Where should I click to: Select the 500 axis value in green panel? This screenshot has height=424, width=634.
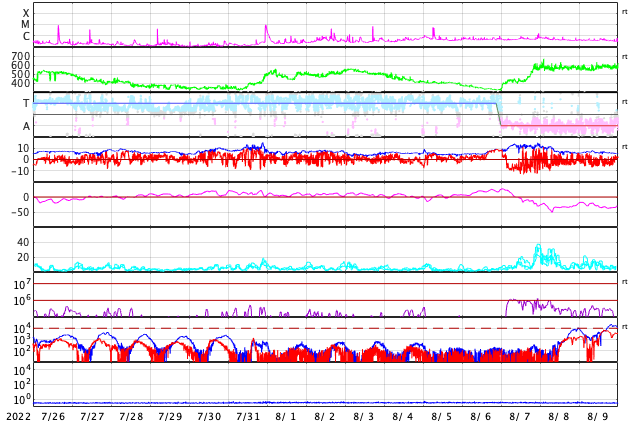21,74
